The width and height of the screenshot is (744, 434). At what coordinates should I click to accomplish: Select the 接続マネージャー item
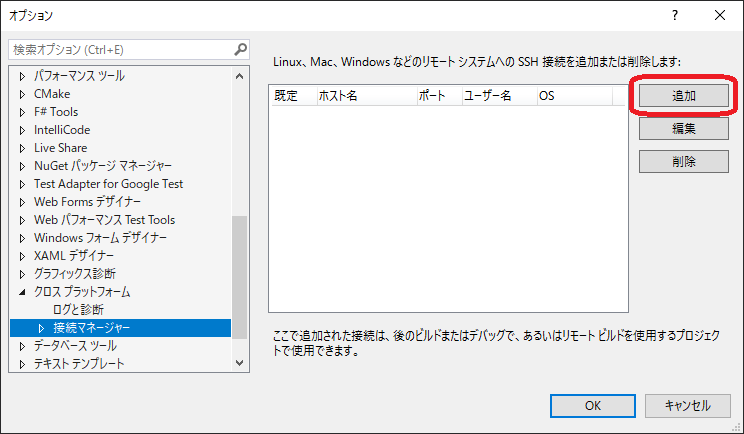(91, 328)
